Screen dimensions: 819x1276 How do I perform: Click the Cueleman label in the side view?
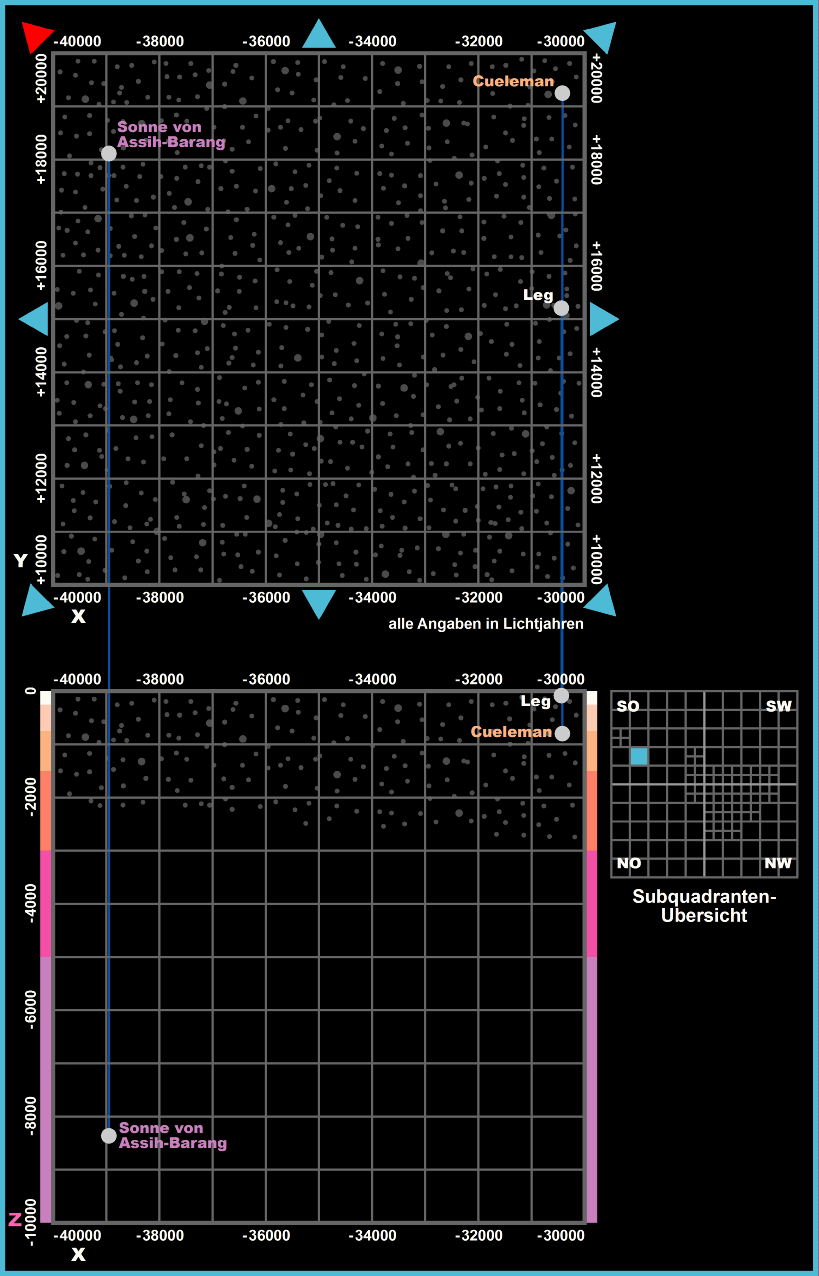pyautogui.click(x=511, y=732)
